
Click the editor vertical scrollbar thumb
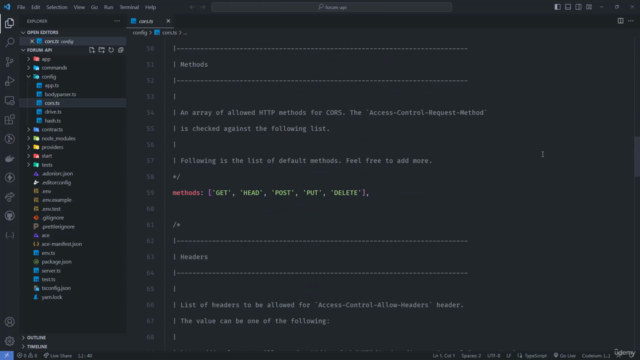[637, 156]
